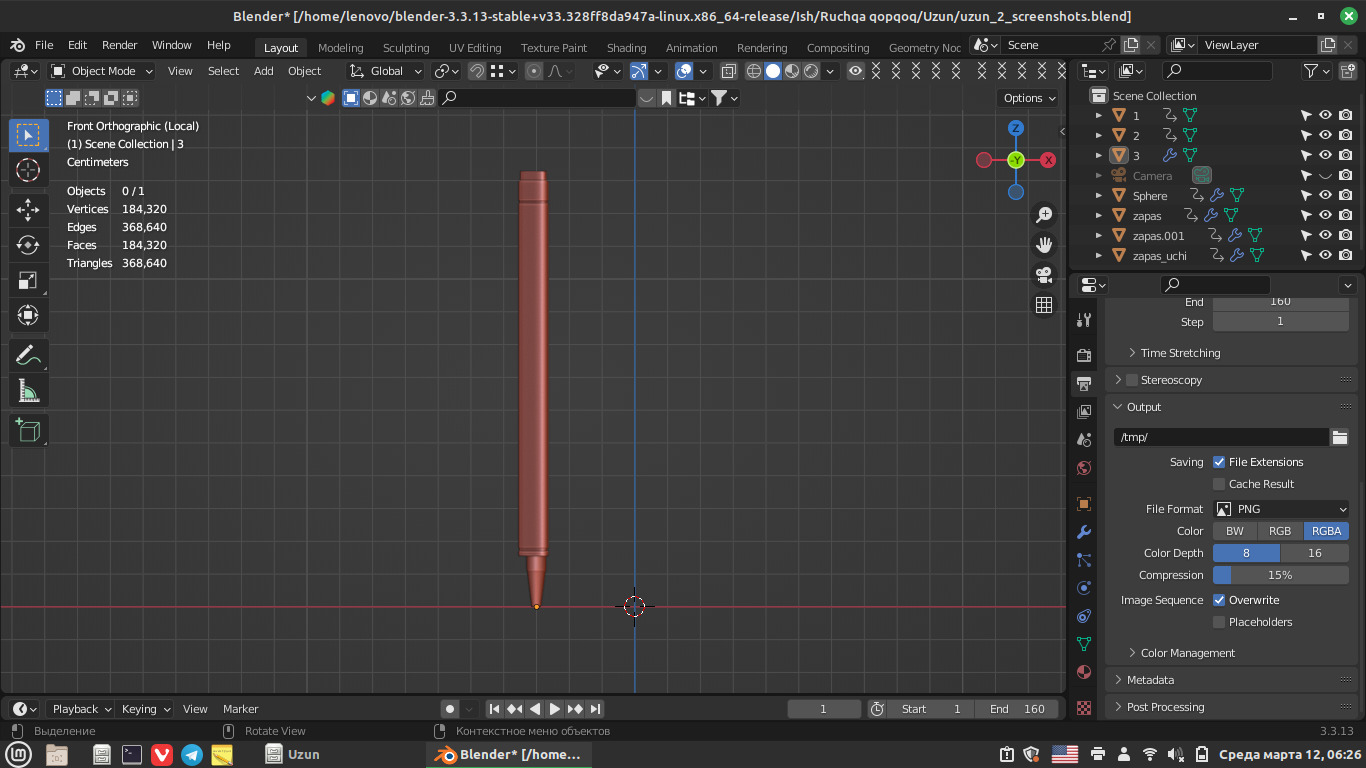Select the Annotate tool

[x=28, y=355]
